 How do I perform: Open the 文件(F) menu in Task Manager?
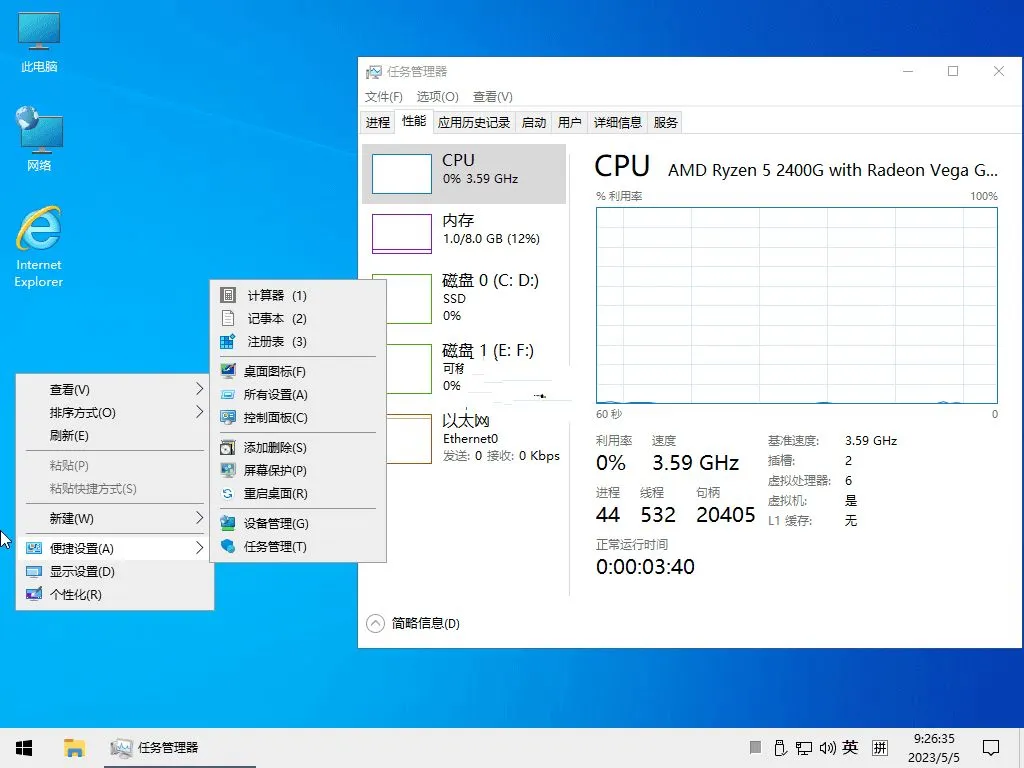click(384, 96)
